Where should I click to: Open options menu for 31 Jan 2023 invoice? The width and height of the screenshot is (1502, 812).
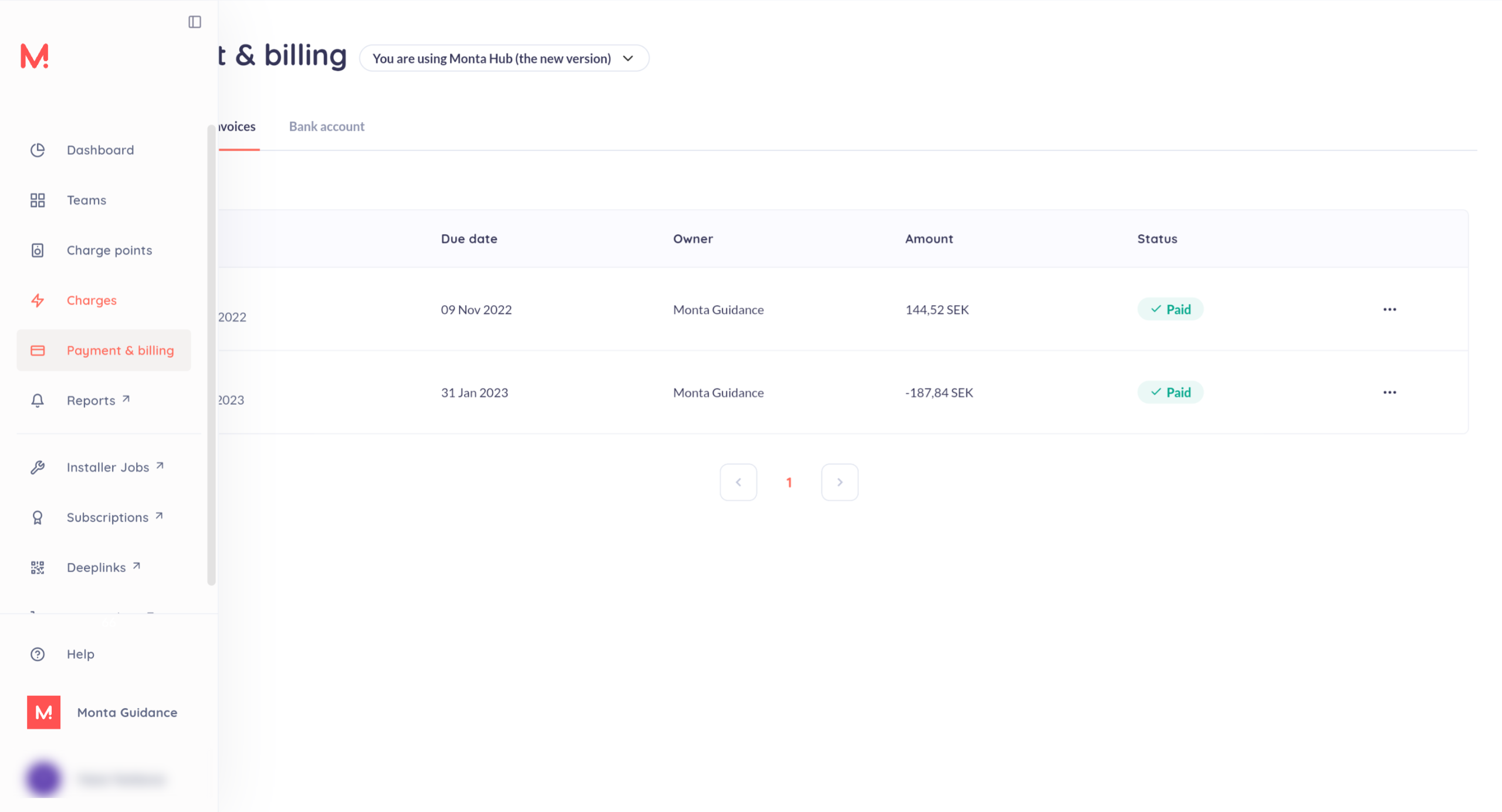(x=1389, y=393)
